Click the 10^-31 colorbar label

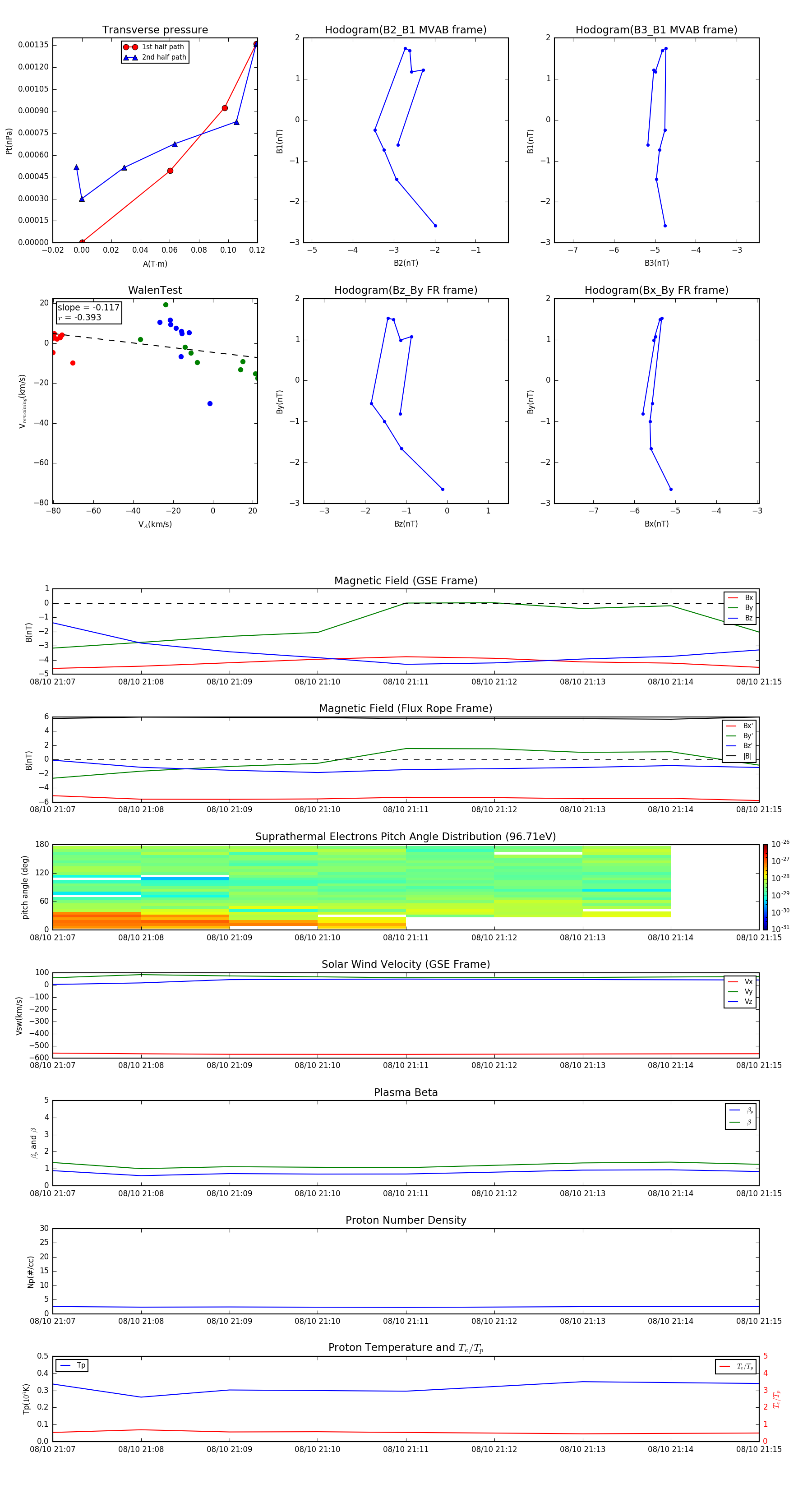point(780,929)
